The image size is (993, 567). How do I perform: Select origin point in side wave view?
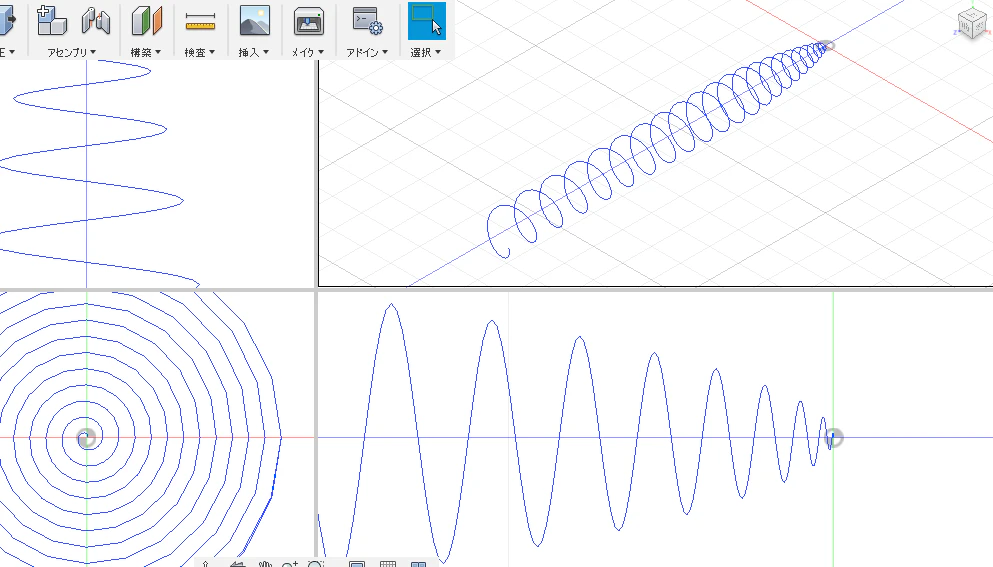[x=833, y=438]
